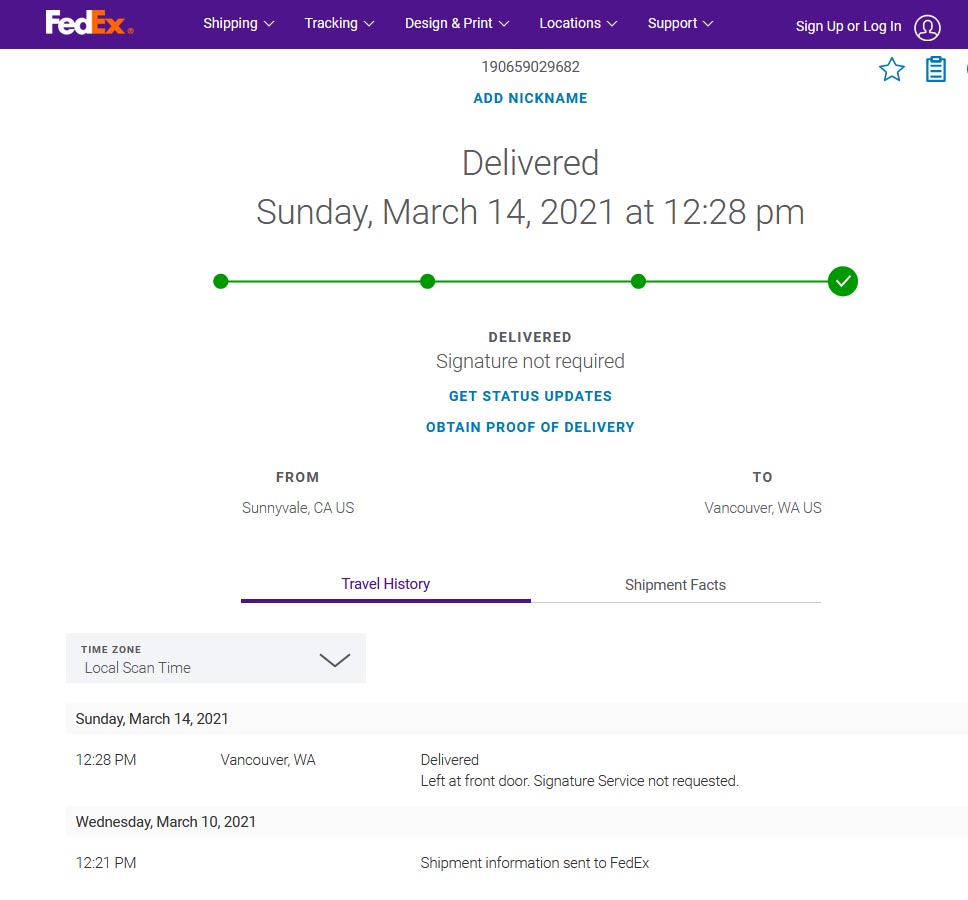Expand the Shipping menu
The image size is (968, 900).
[238, 23]
